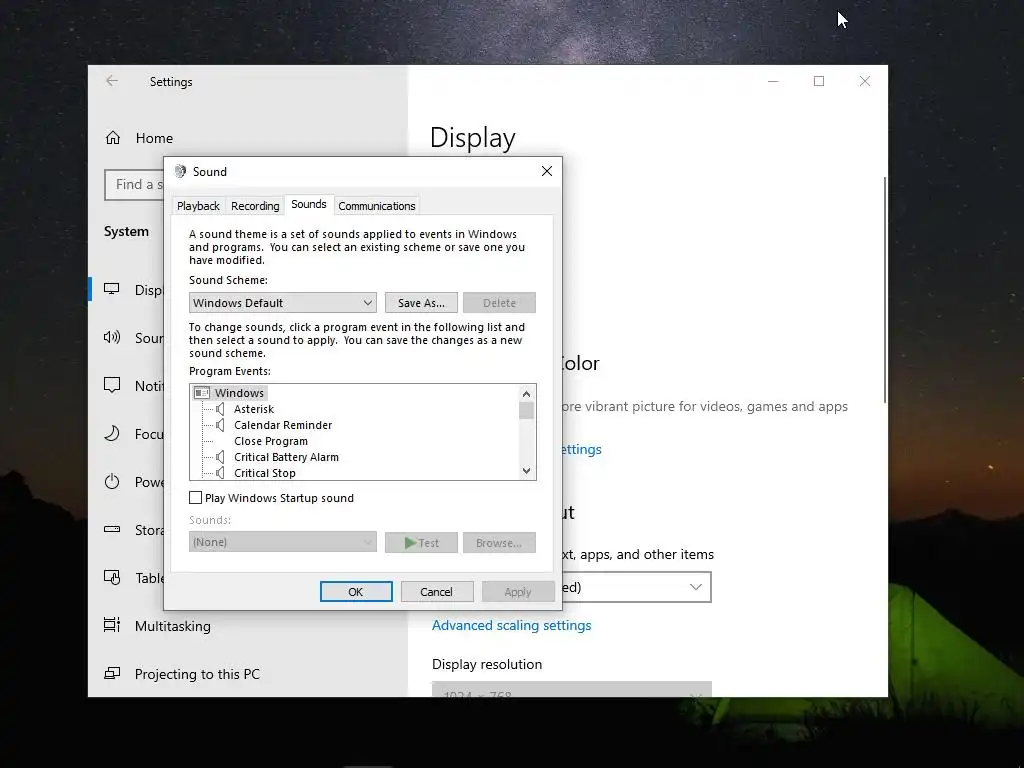This screenshot has height=768, width=1024.
Task: Switch to the Recording tab
Action: 255,206
